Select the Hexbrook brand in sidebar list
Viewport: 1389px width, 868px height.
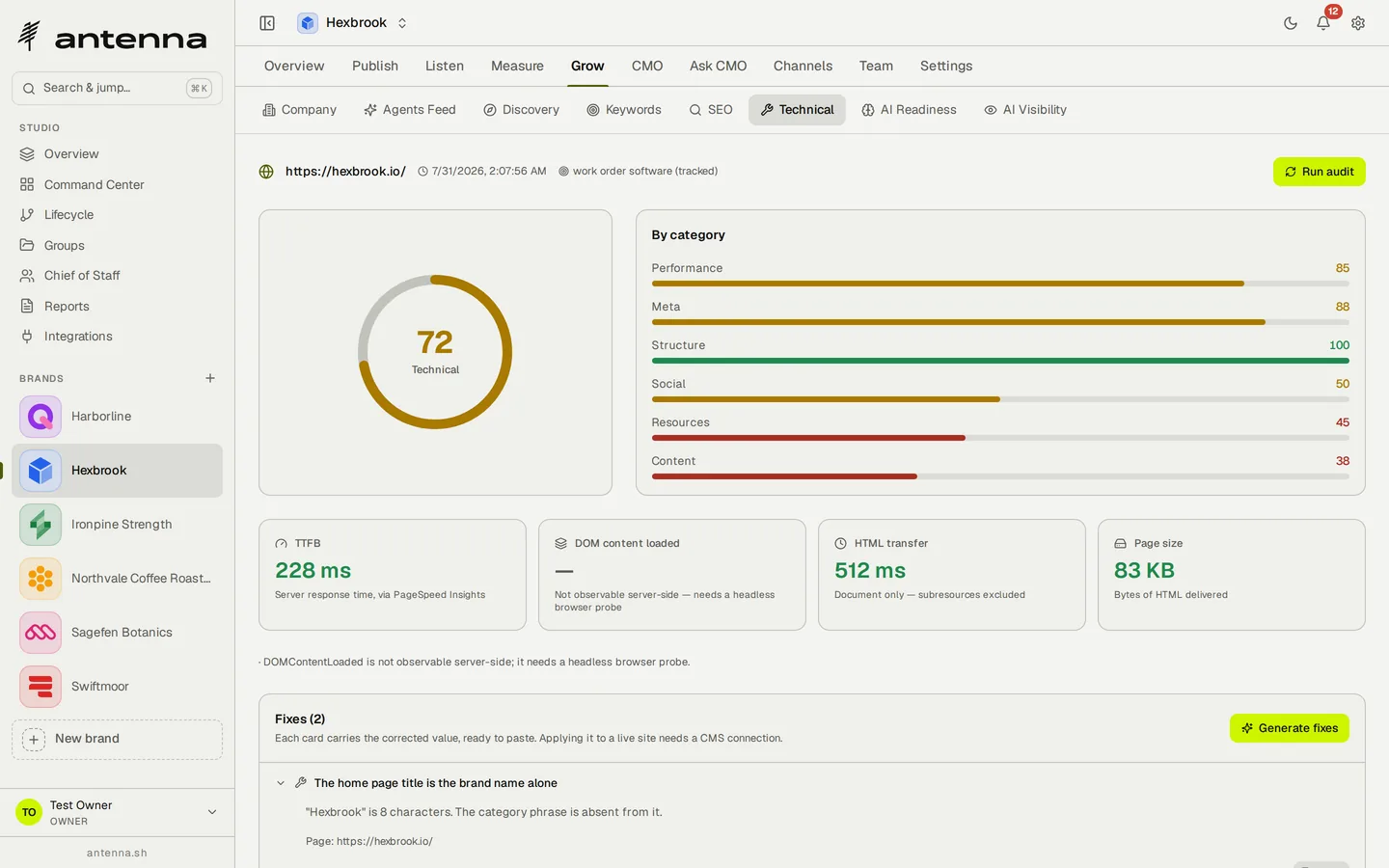117,471
